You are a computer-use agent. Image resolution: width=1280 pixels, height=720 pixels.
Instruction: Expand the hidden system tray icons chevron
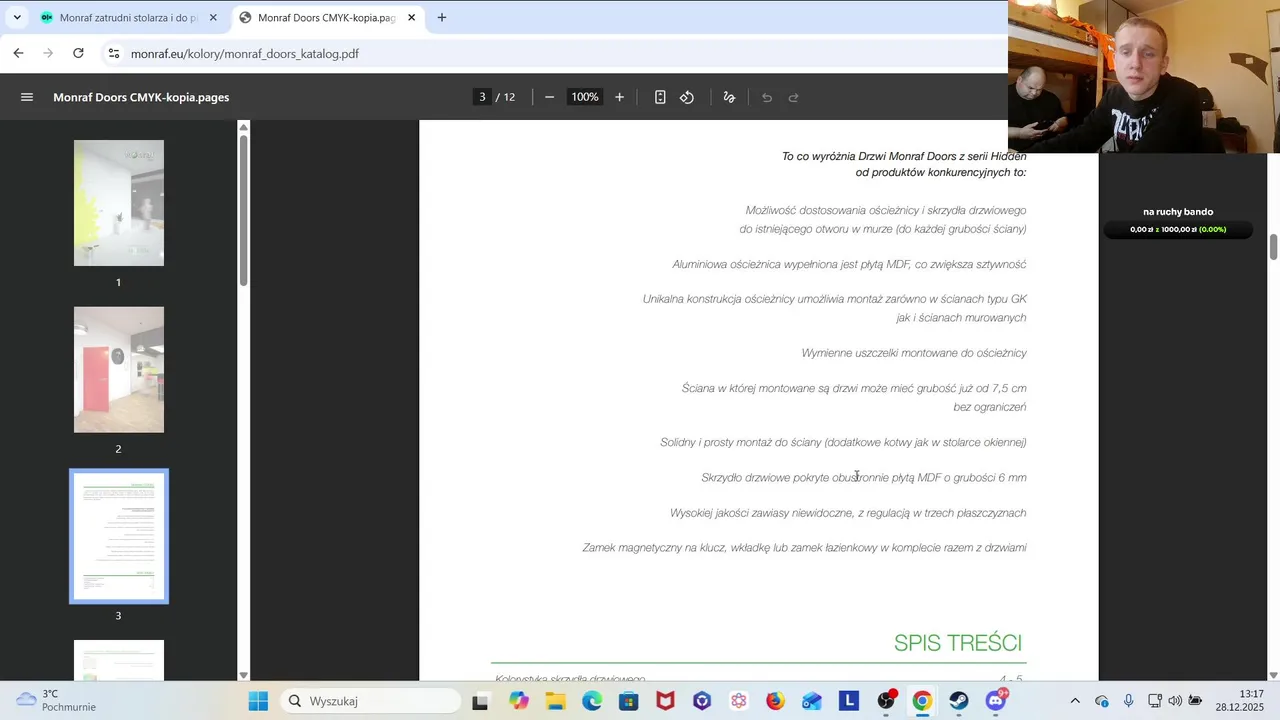1075,701
